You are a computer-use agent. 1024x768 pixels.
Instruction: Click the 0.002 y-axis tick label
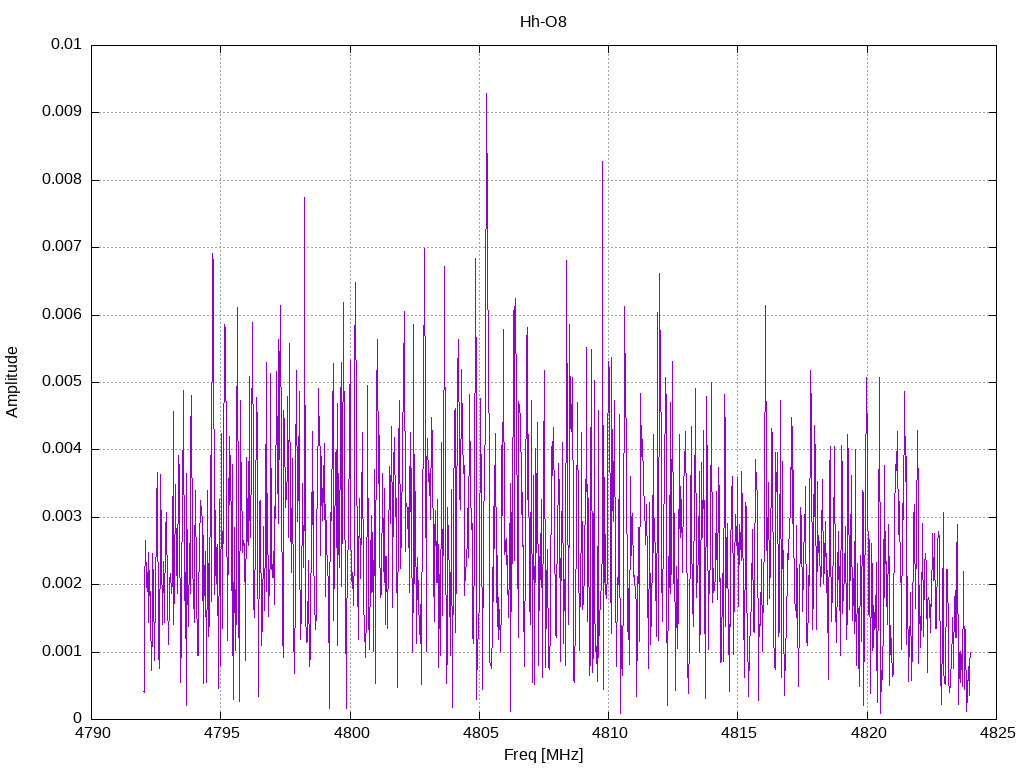61,583
